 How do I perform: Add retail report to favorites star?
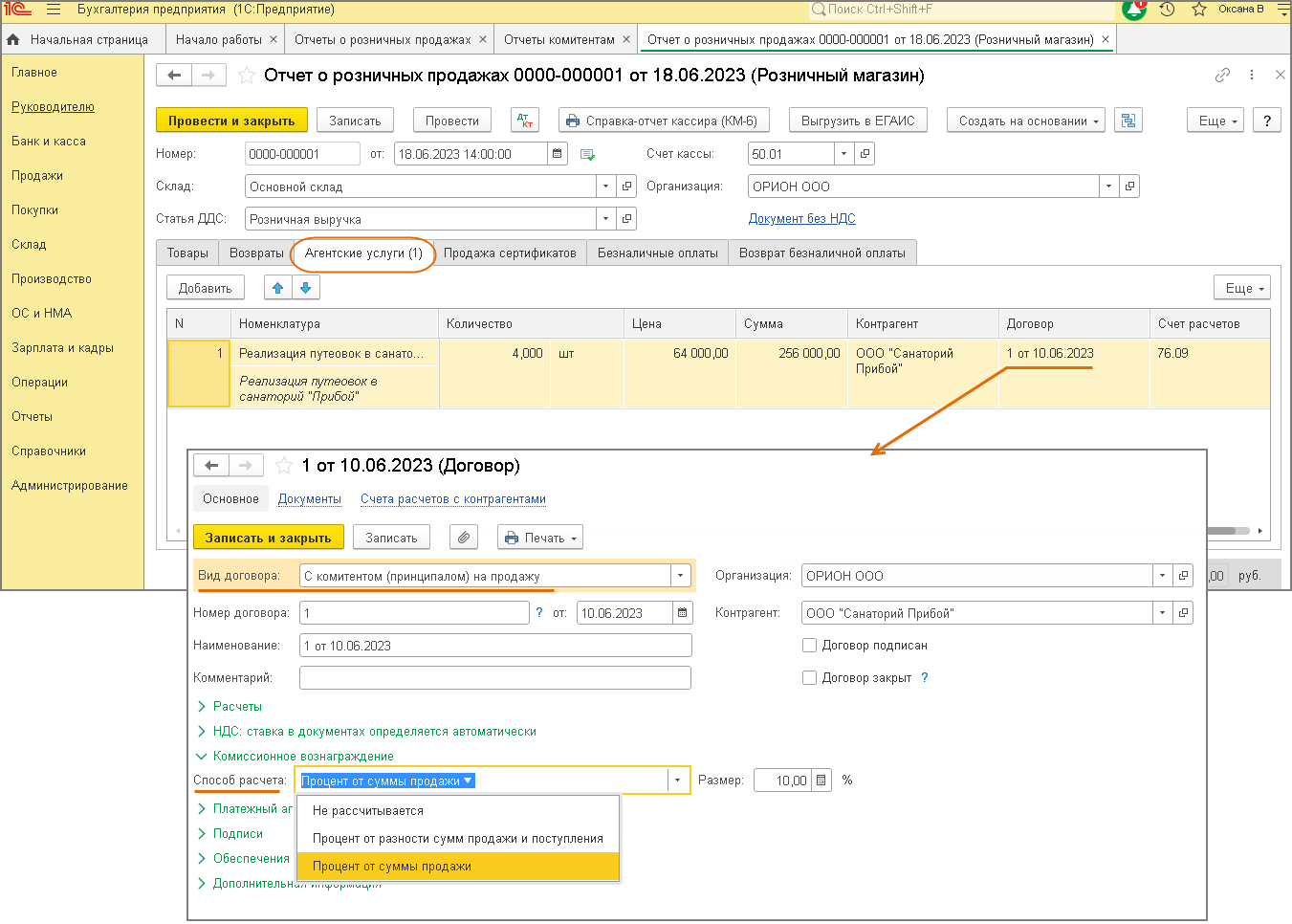click(x=246, y=76)
